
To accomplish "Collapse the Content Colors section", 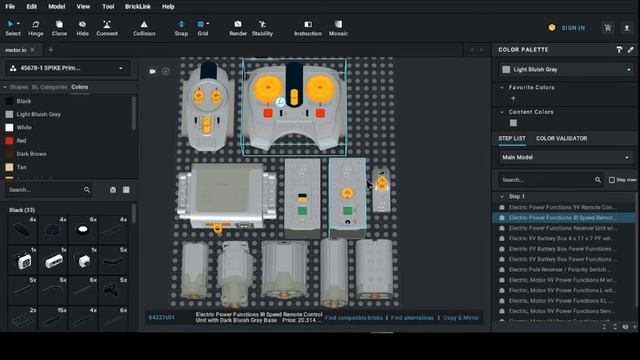I will 502,112.
